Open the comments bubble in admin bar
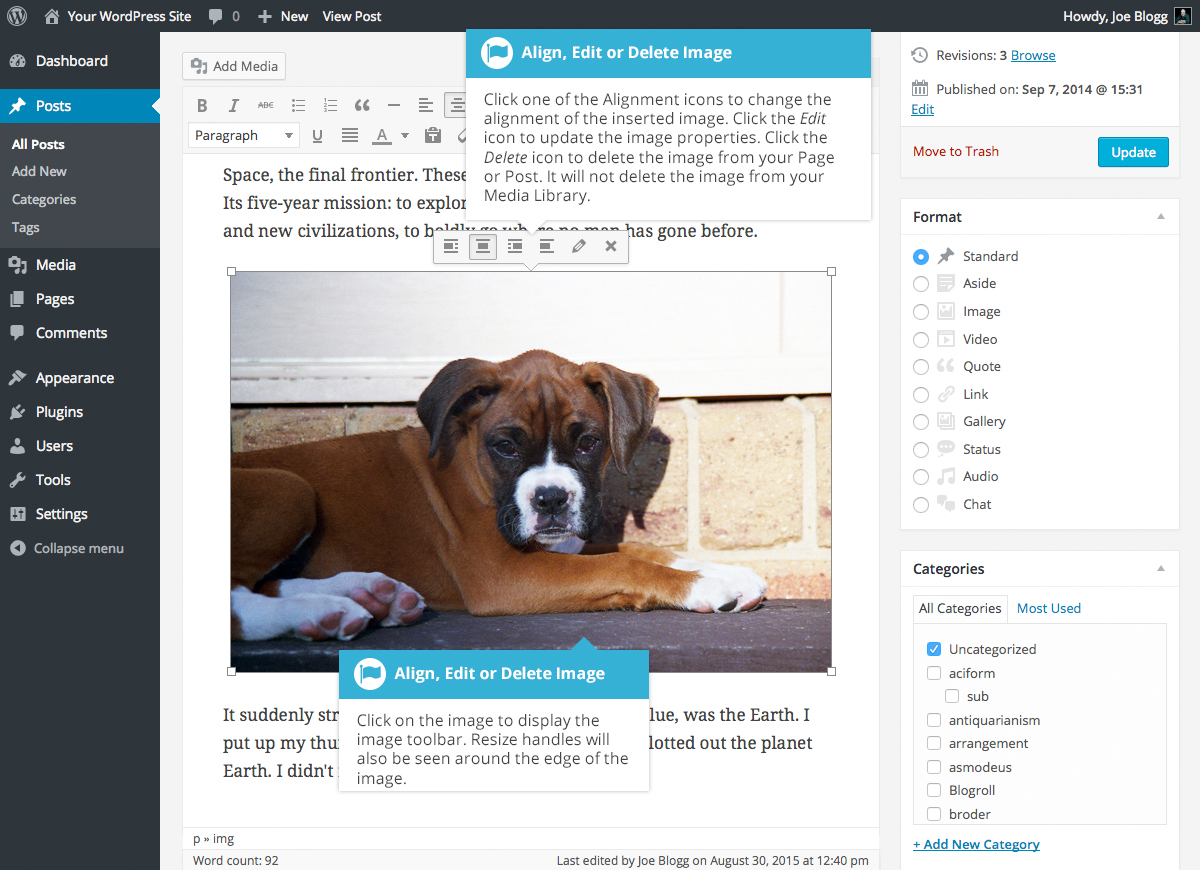 (224, 16)
